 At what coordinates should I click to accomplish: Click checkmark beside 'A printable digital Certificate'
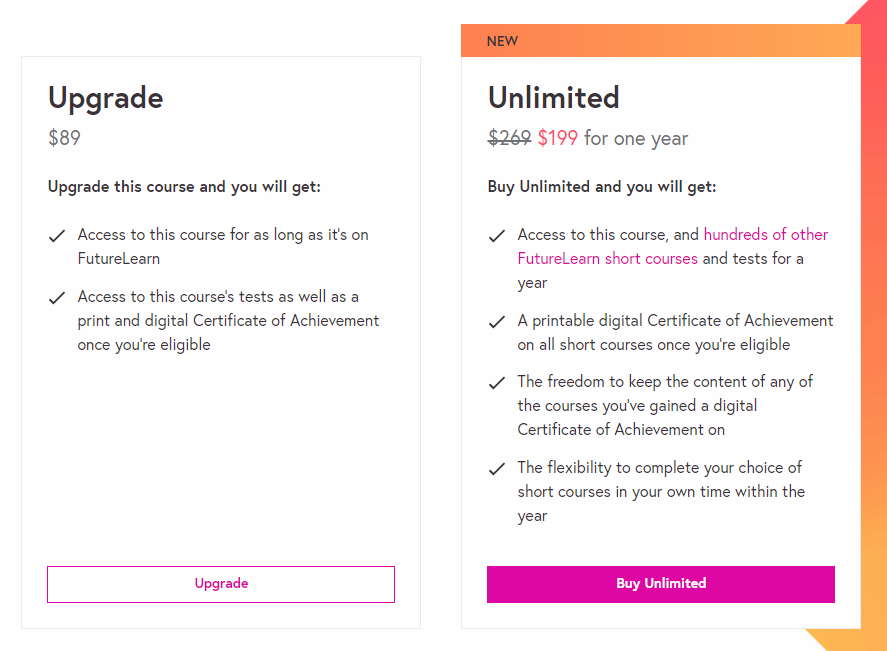coord(496,322)
